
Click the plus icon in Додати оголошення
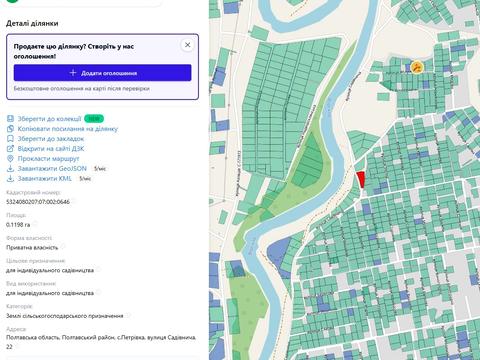[73, 73]
